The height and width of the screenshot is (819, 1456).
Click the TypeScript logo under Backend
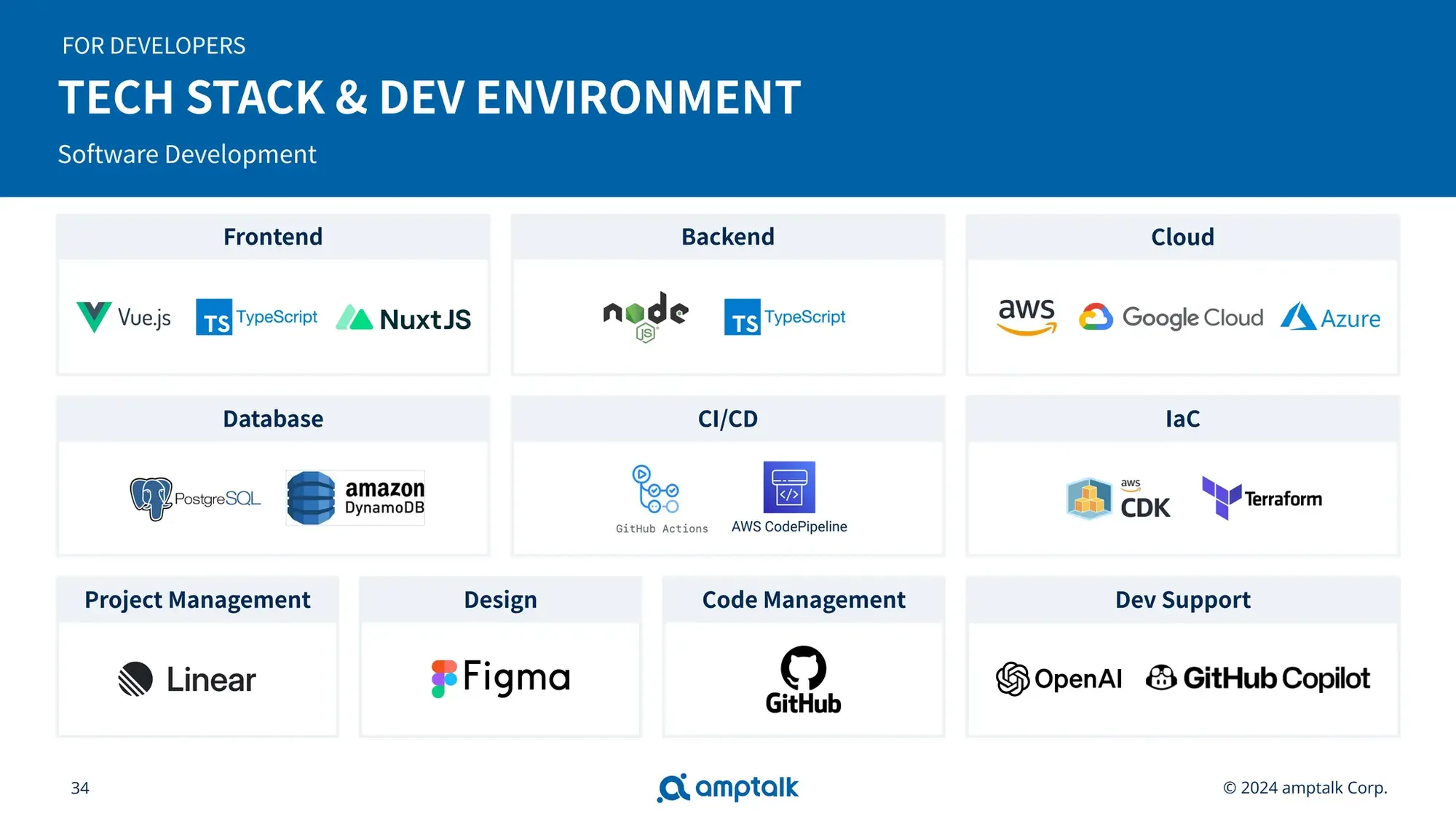click(785, 317)
